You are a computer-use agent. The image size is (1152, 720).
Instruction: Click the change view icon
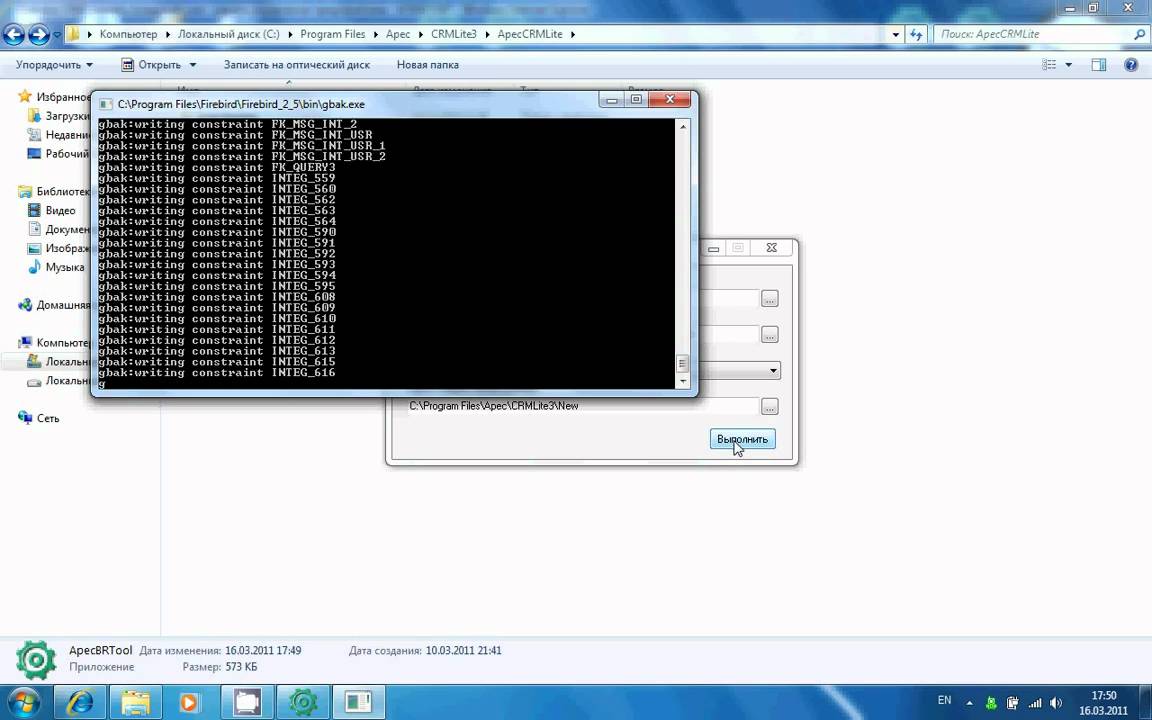(x=1049, y=65)
